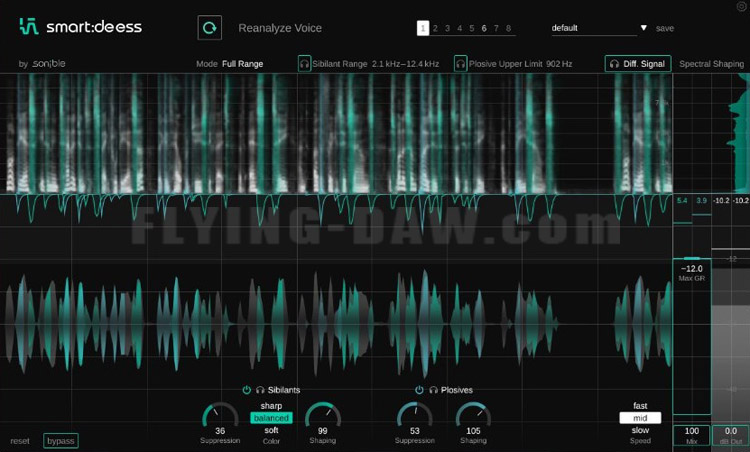Select state slot 3
The height and width of the screenshot is (452, 750).
pyautogui.click(x=447, y=28)
